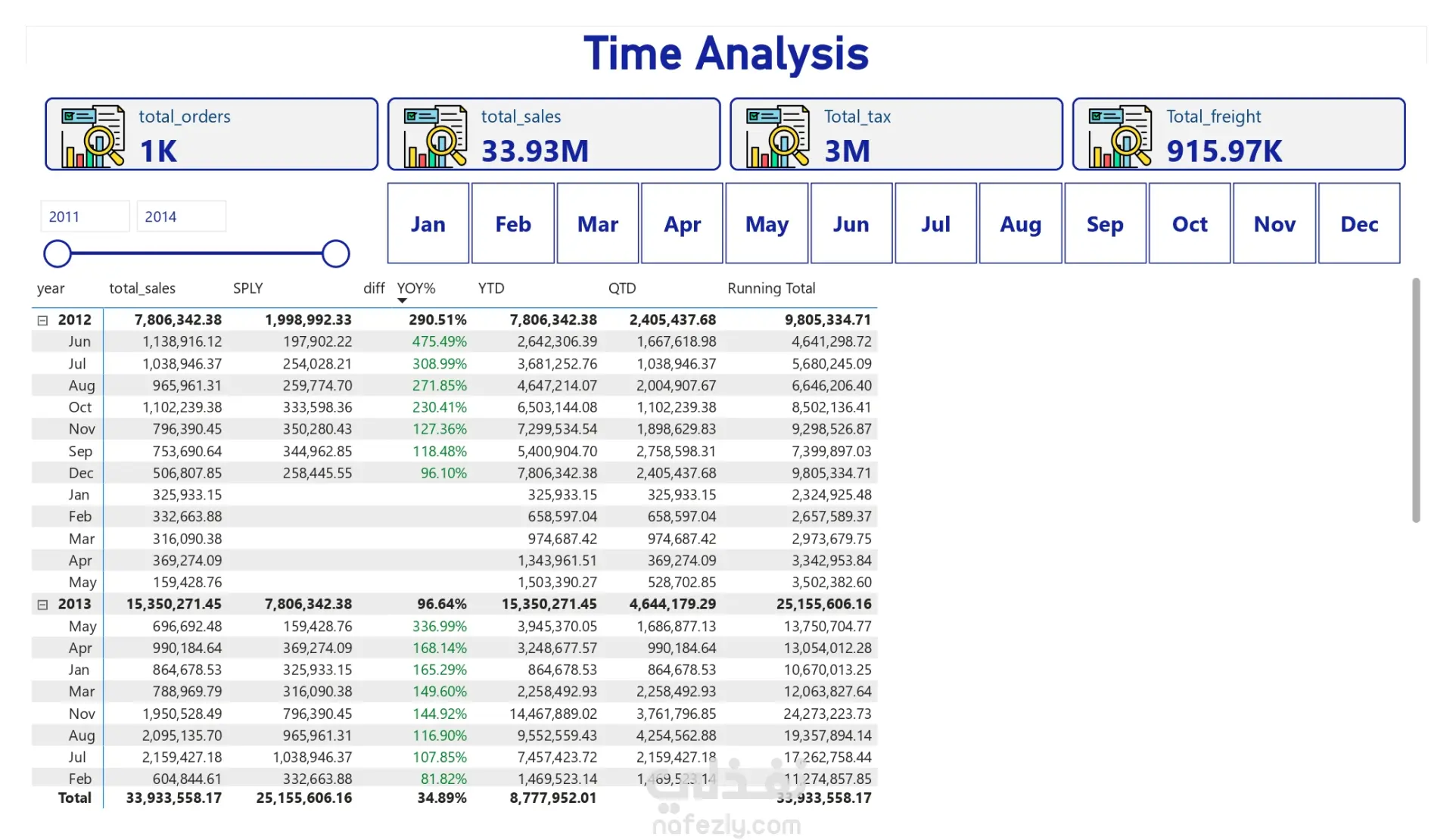Click the total_orders card report icon
Viewport: 1453px width, 840px height.
point(92,136)
